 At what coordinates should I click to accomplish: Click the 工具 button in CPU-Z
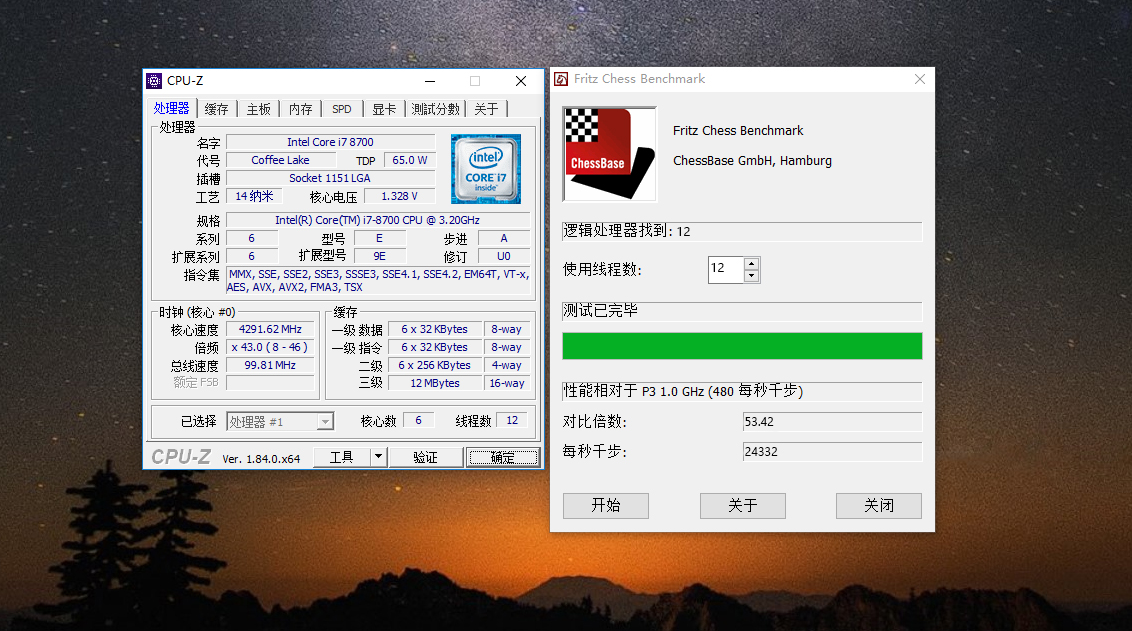point(341,457)
